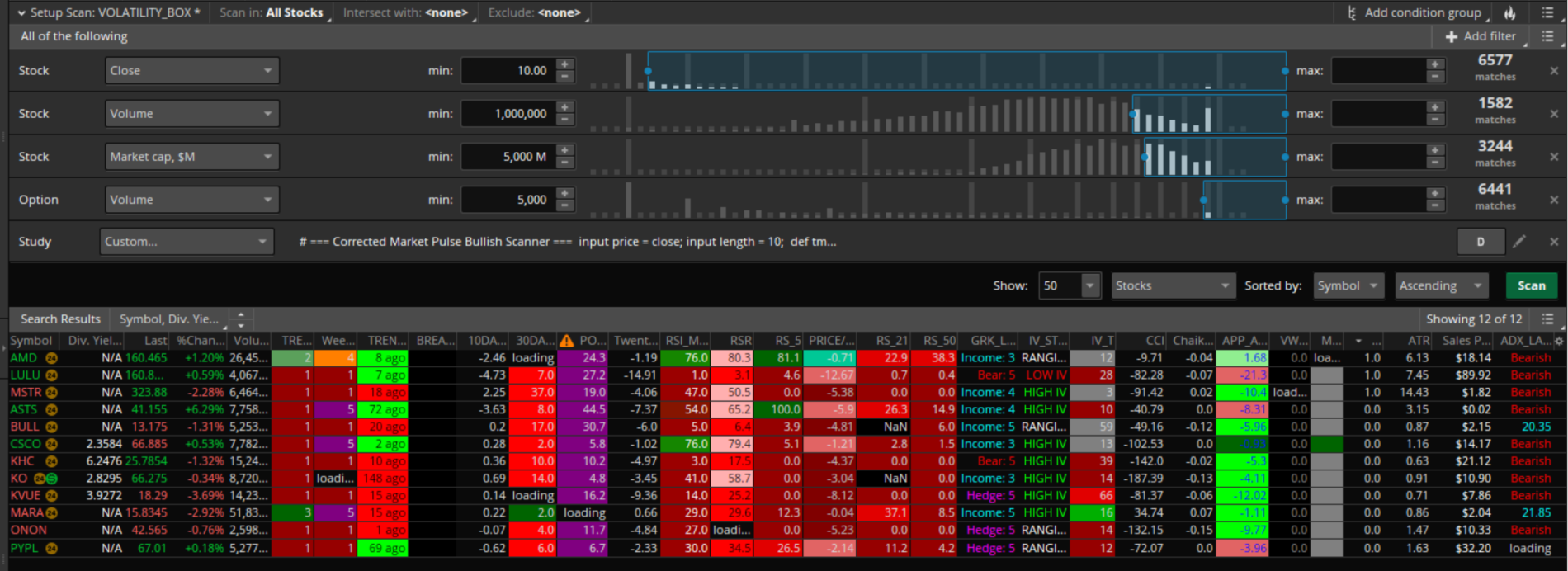Open the Symbol, Div. Yie... column set selector
Image resolution: width=1568 pixels, height=571 pixels.
[169, 319]
